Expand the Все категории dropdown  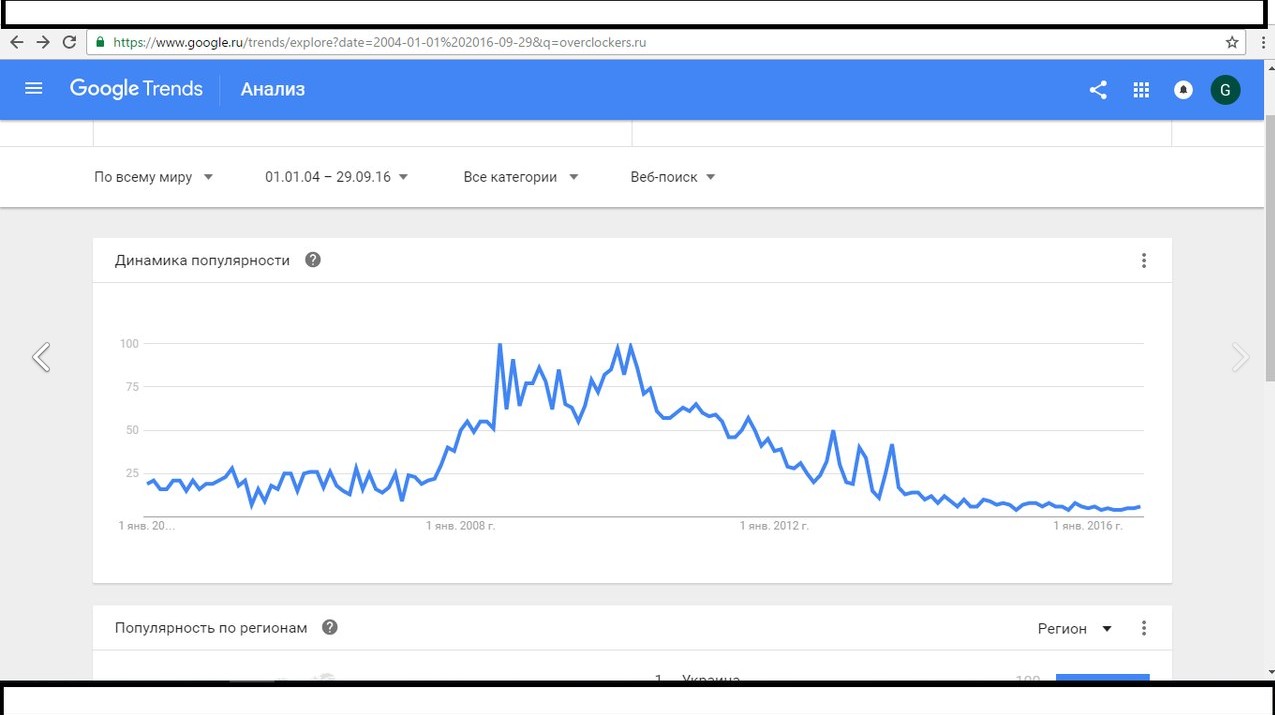[521, 177]
